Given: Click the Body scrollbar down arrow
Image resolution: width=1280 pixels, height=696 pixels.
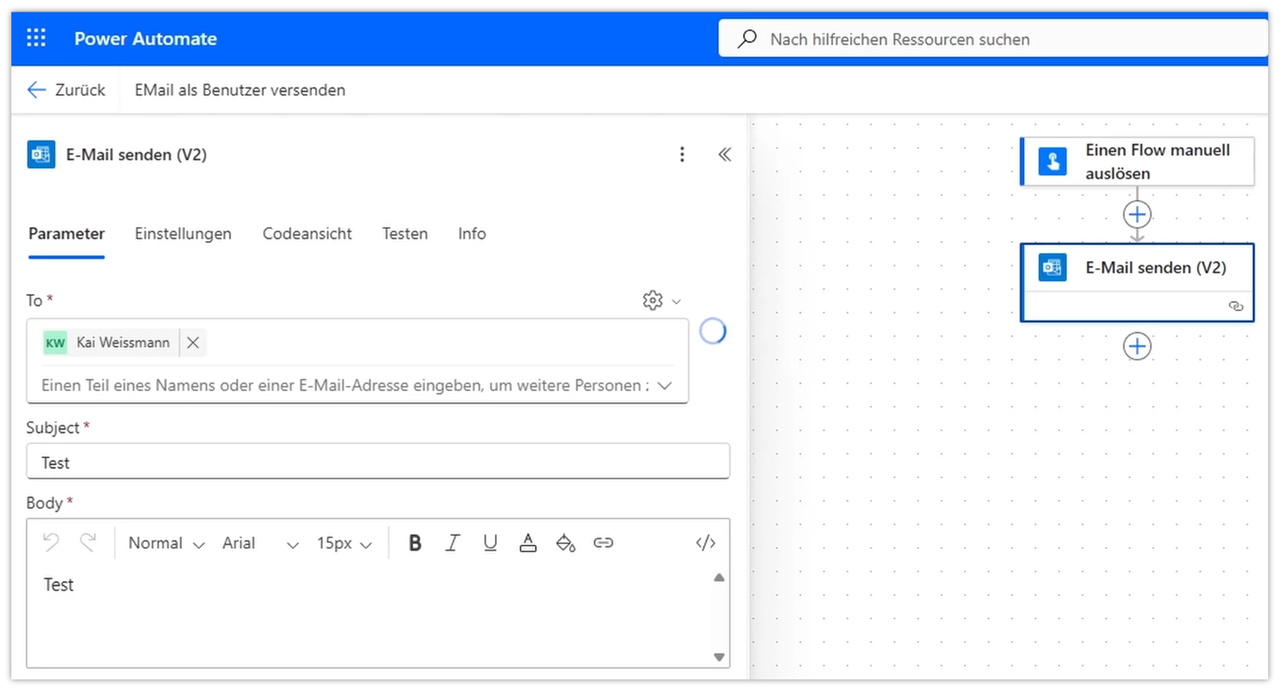Looking at the screenshot, I should (x=719, y=657).
